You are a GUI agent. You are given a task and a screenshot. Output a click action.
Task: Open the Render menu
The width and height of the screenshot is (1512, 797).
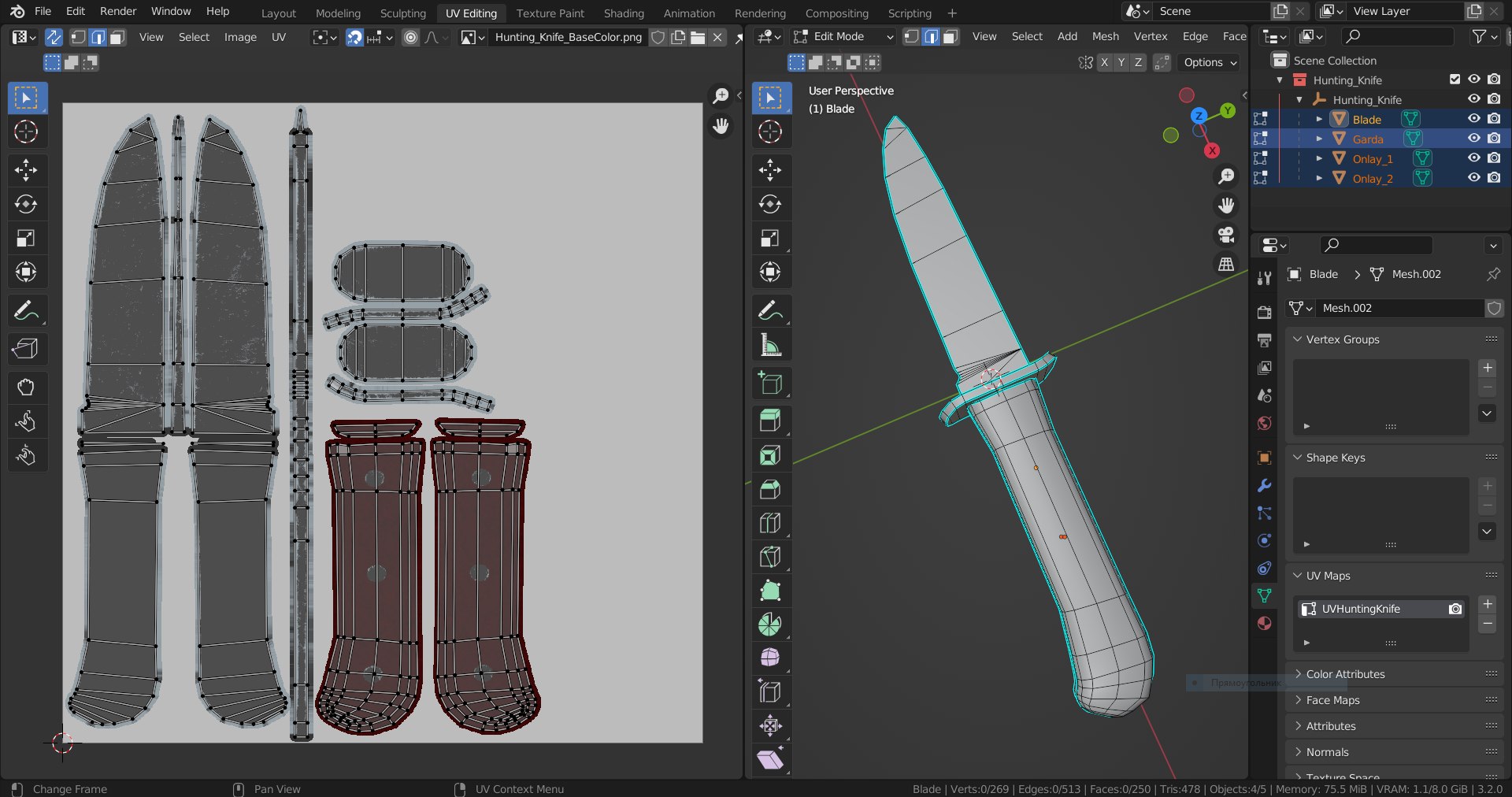pos(118,11)
